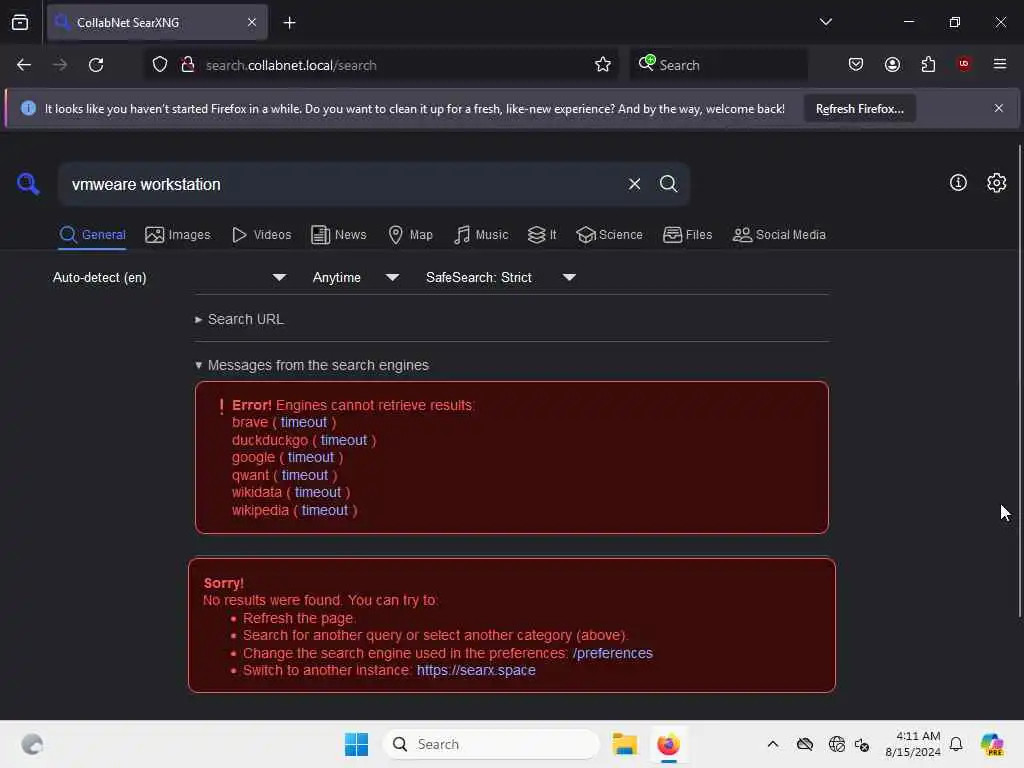This screenshot has height=768, width=1024.
Task: Open Firefox account icon
Action: 892,65
